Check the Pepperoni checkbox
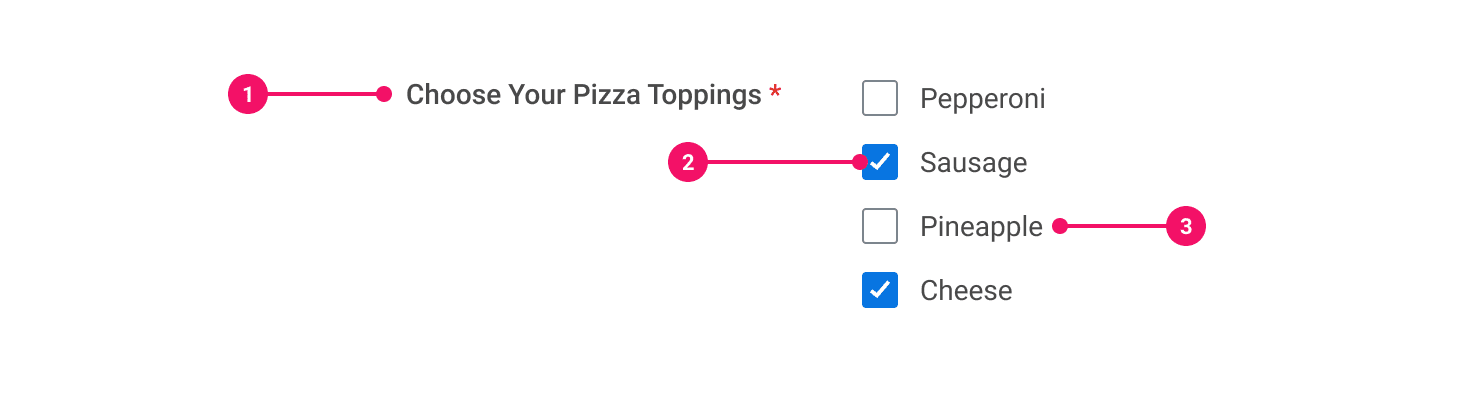The height and width of the screenshot is (400, 1480). tap(880, 98)
